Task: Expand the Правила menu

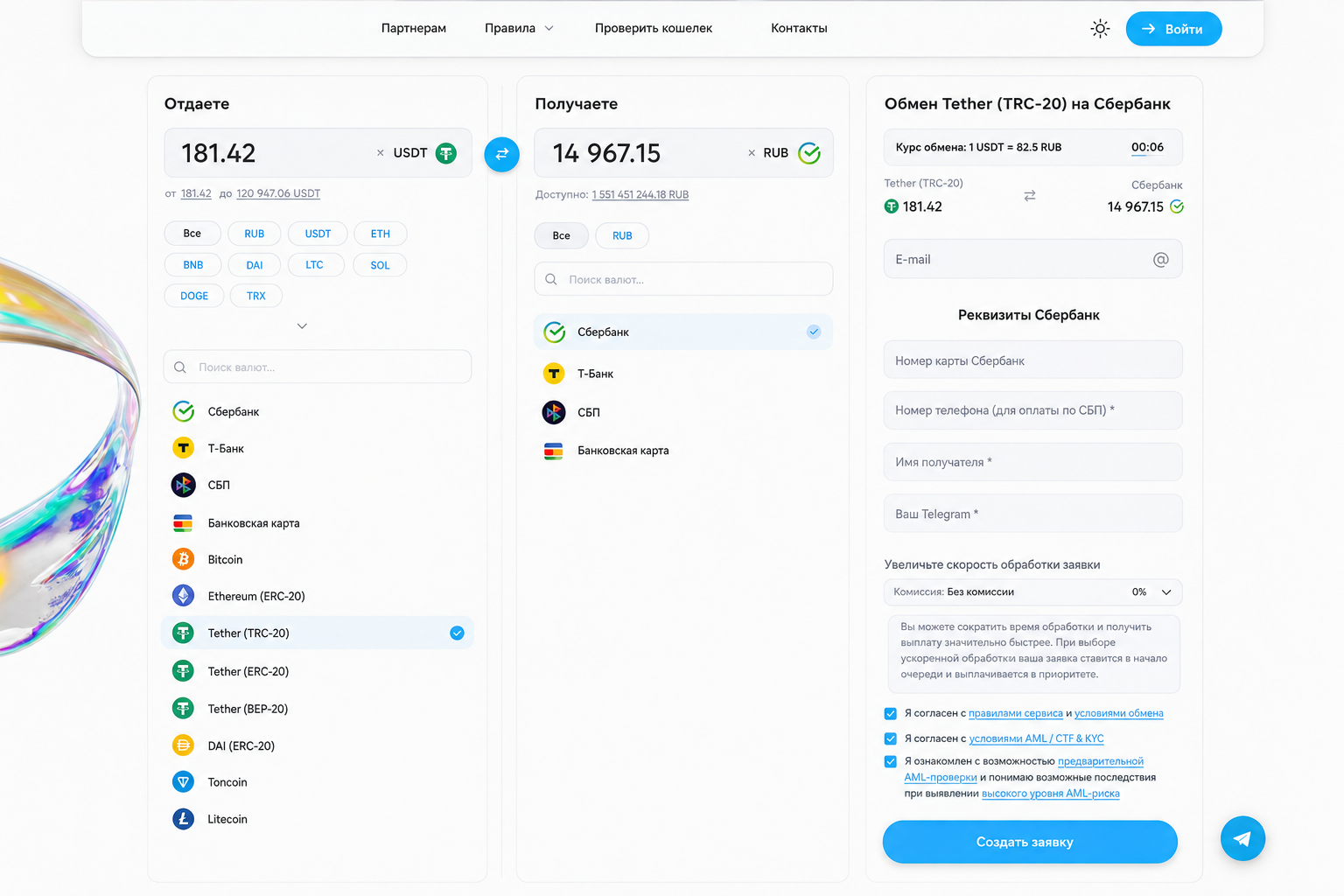Action: [519, 28]
